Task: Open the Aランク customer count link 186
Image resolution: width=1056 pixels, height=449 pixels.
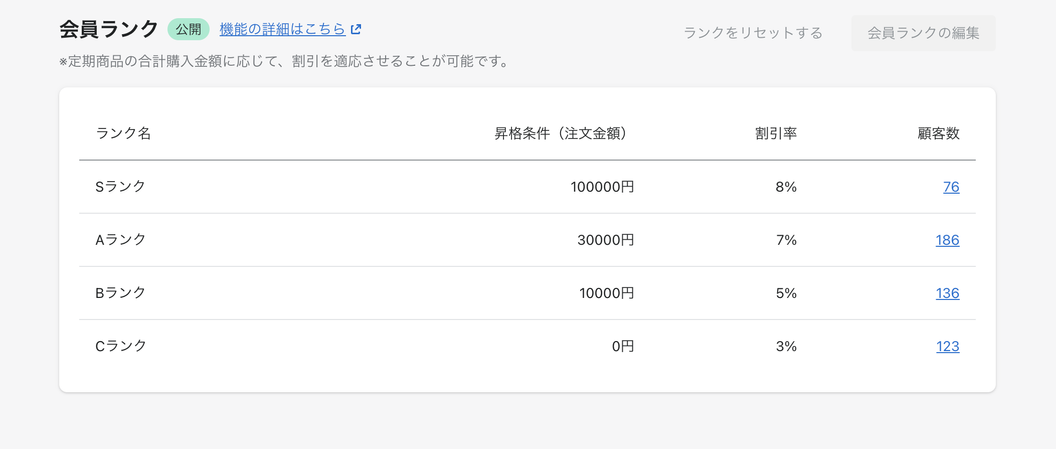Action: [x=947, y=240]
